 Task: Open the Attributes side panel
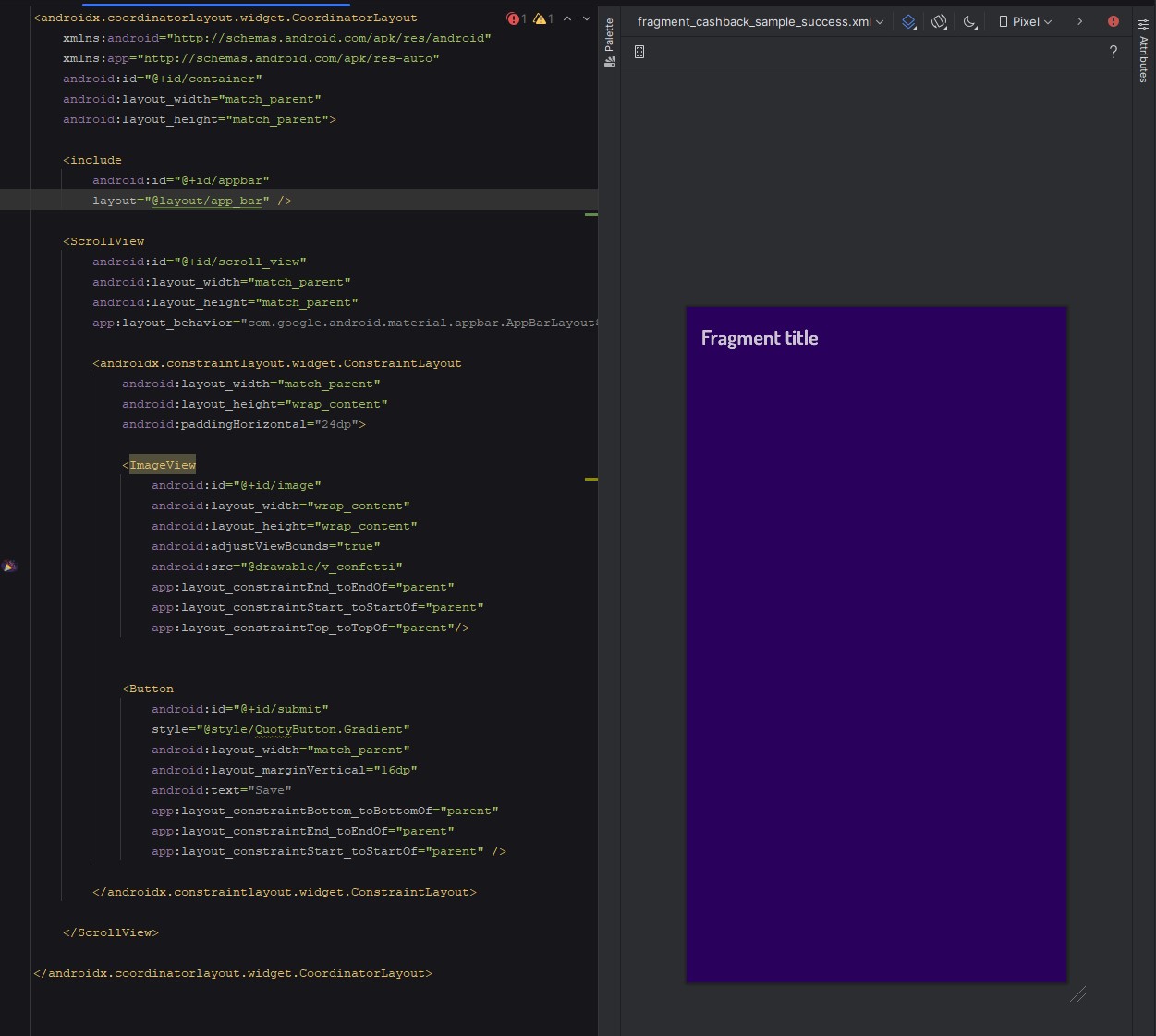coord(1143,52)
